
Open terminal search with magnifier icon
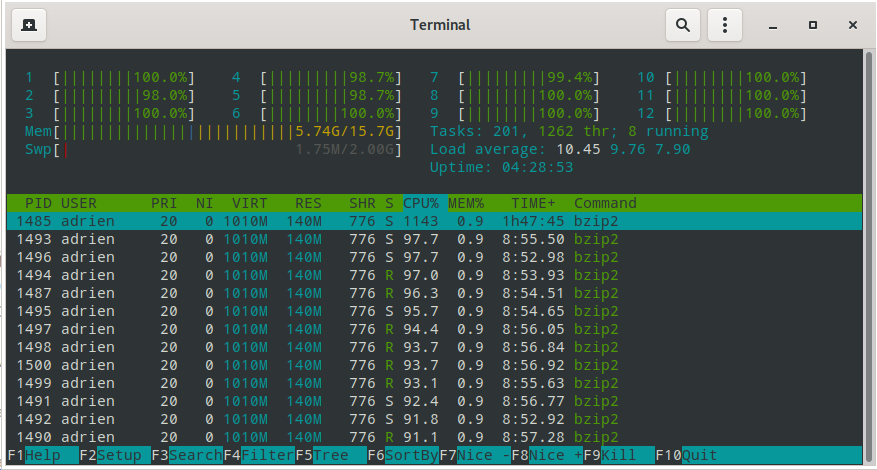(x=682, y=25)
